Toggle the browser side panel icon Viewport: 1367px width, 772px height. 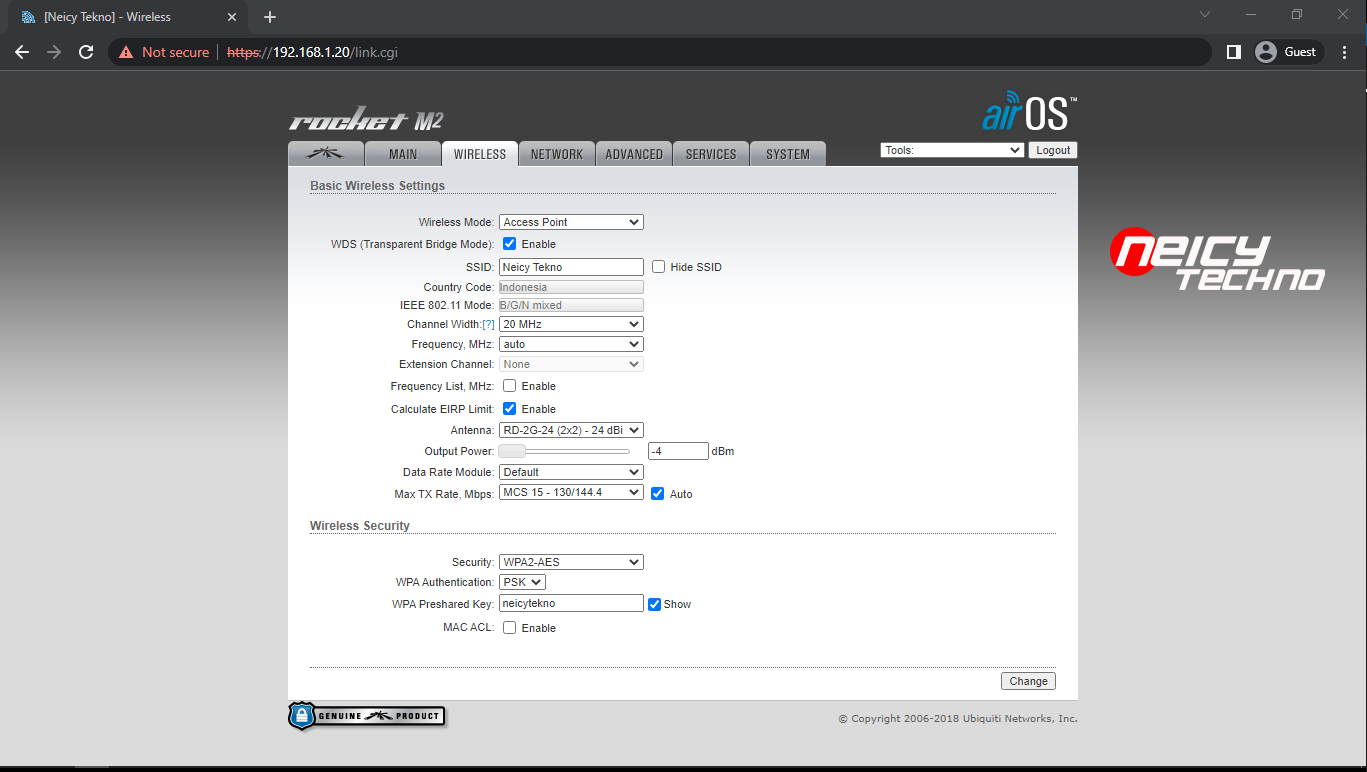[x=1234, y=52]
